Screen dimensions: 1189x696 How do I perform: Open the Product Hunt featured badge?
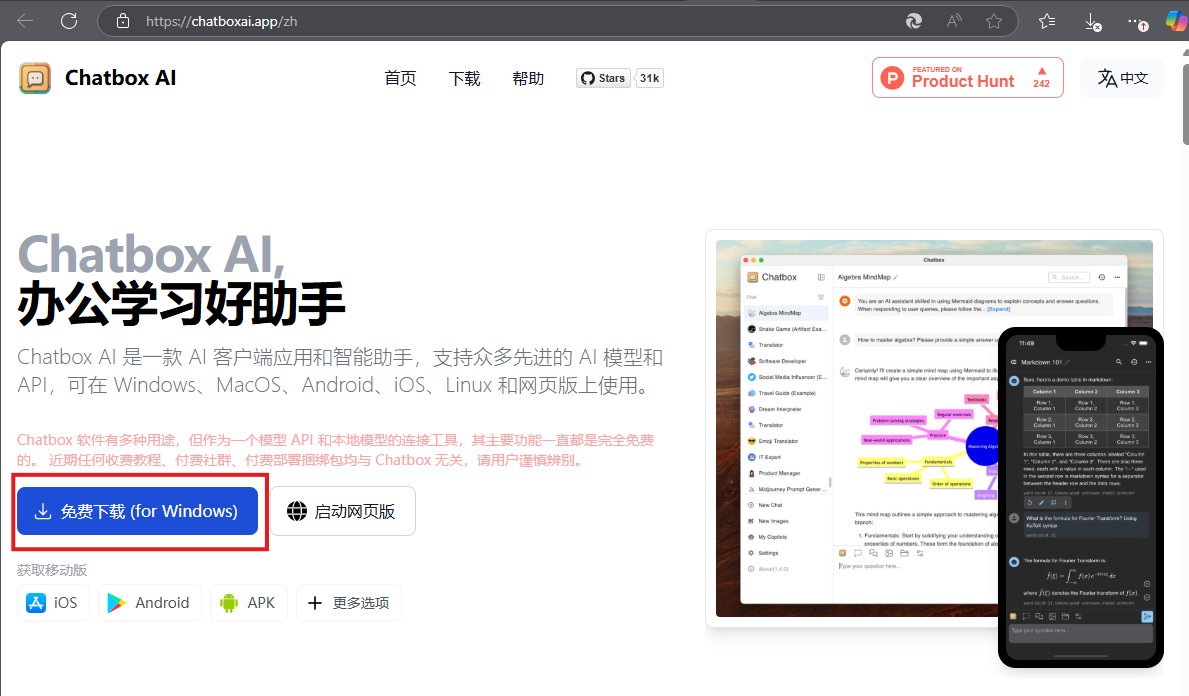point(968,77)
